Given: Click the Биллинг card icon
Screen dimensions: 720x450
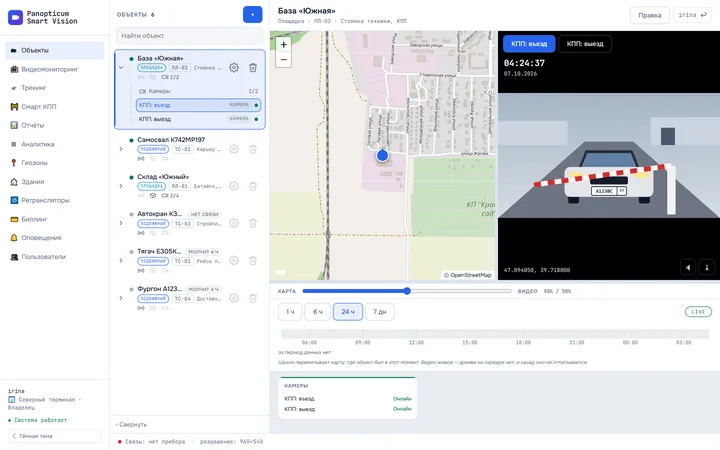Looking at the screenshot, I should (14, 219).
